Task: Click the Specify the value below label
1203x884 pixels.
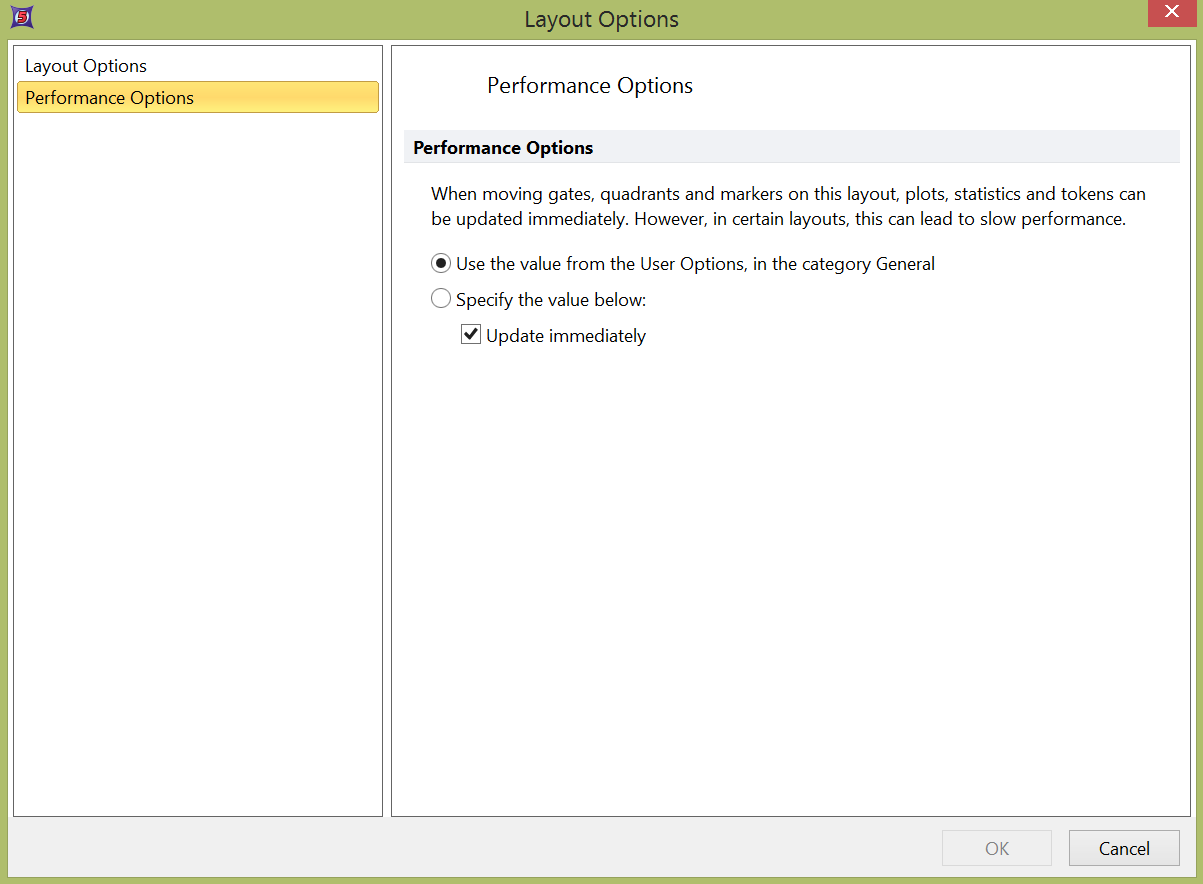Action: 551,300
